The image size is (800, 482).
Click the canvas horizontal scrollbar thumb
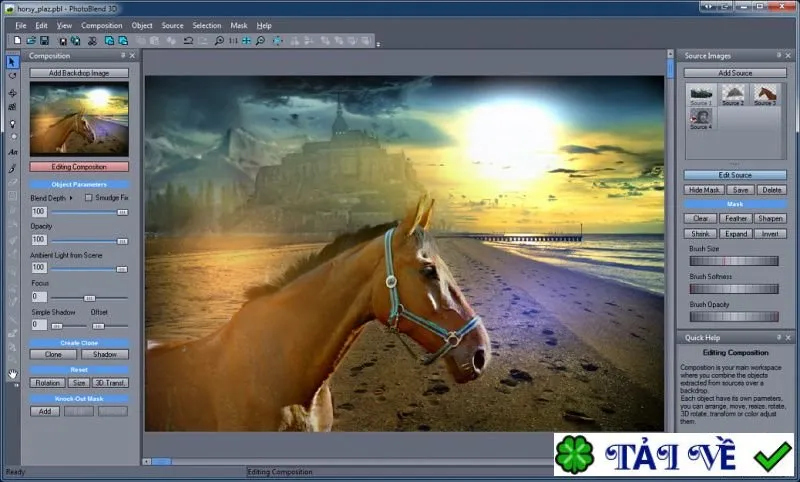coord(161,462)
